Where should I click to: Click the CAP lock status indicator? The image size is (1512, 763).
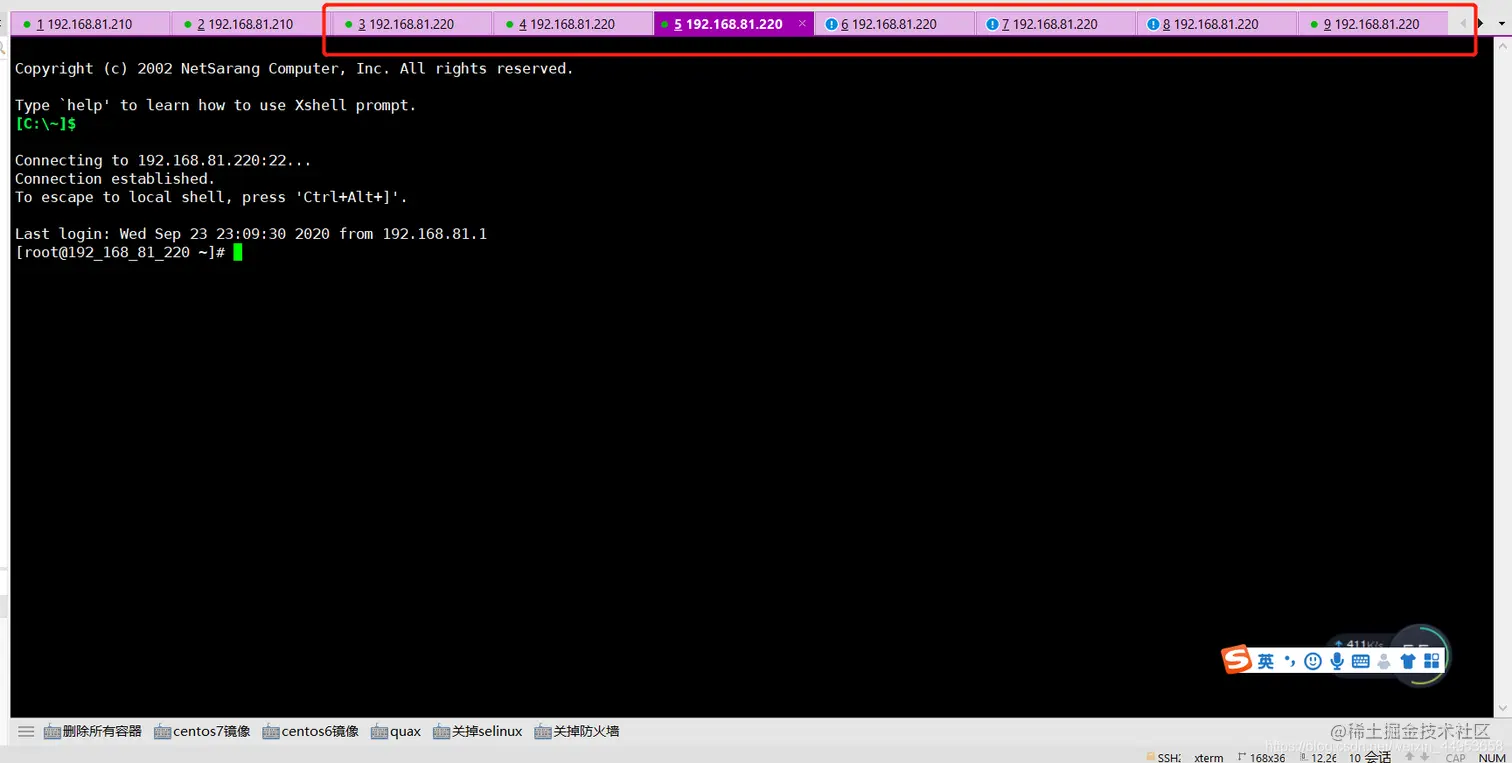click(1455, 758)
